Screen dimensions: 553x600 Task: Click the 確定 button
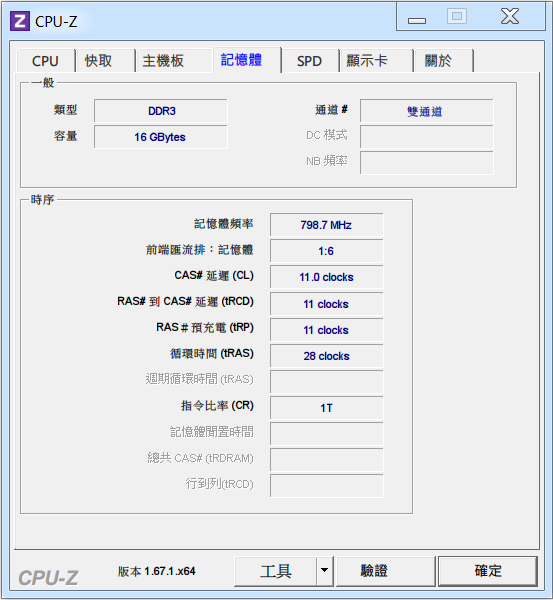pos(488,571)
